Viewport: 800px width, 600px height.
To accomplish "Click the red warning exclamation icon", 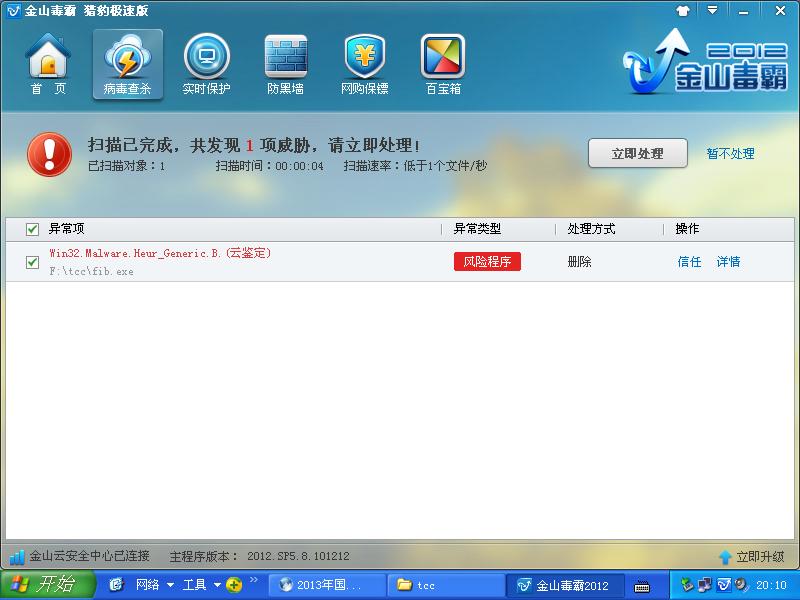I will click(x=49, y=155).
